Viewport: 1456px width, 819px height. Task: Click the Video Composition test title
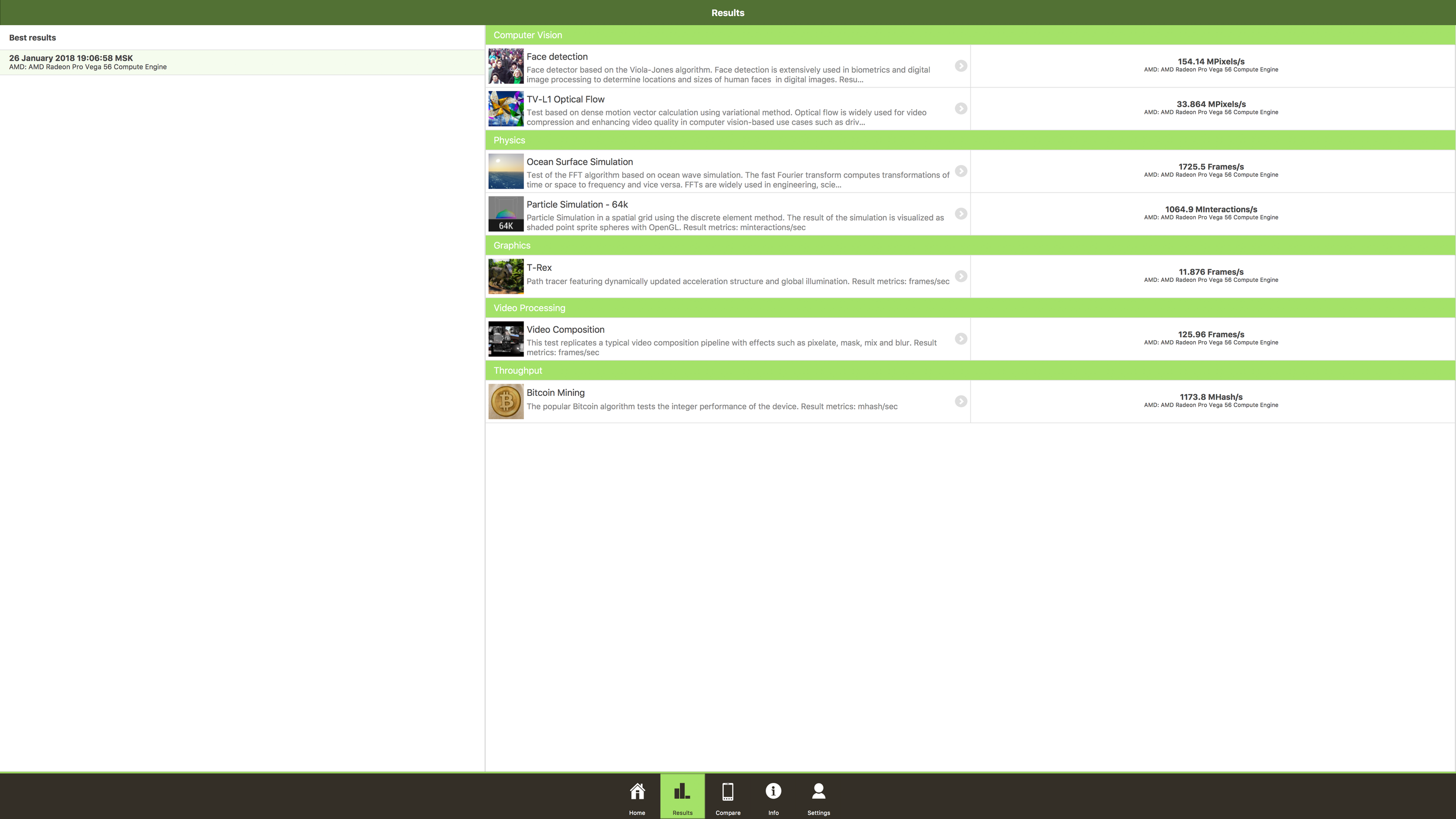point(565,329)
